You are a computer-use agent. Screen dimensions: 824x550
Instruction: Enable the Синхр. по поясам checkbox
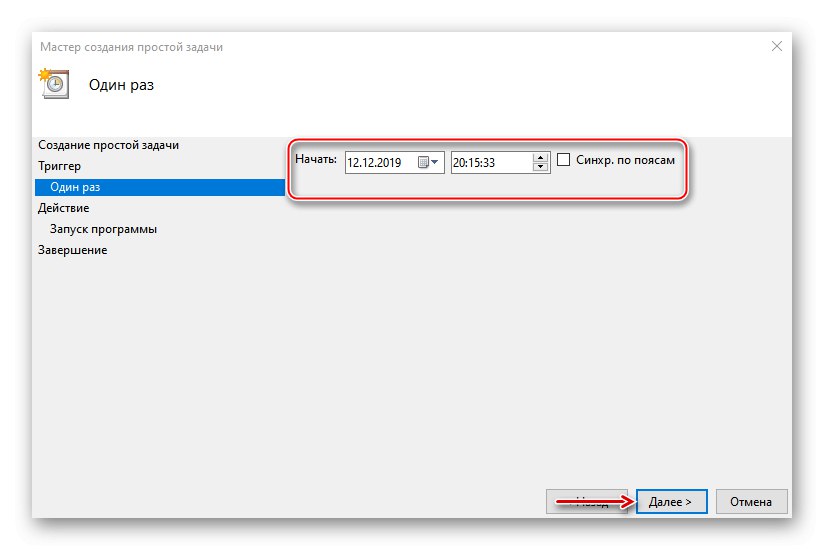click(563, 160)
